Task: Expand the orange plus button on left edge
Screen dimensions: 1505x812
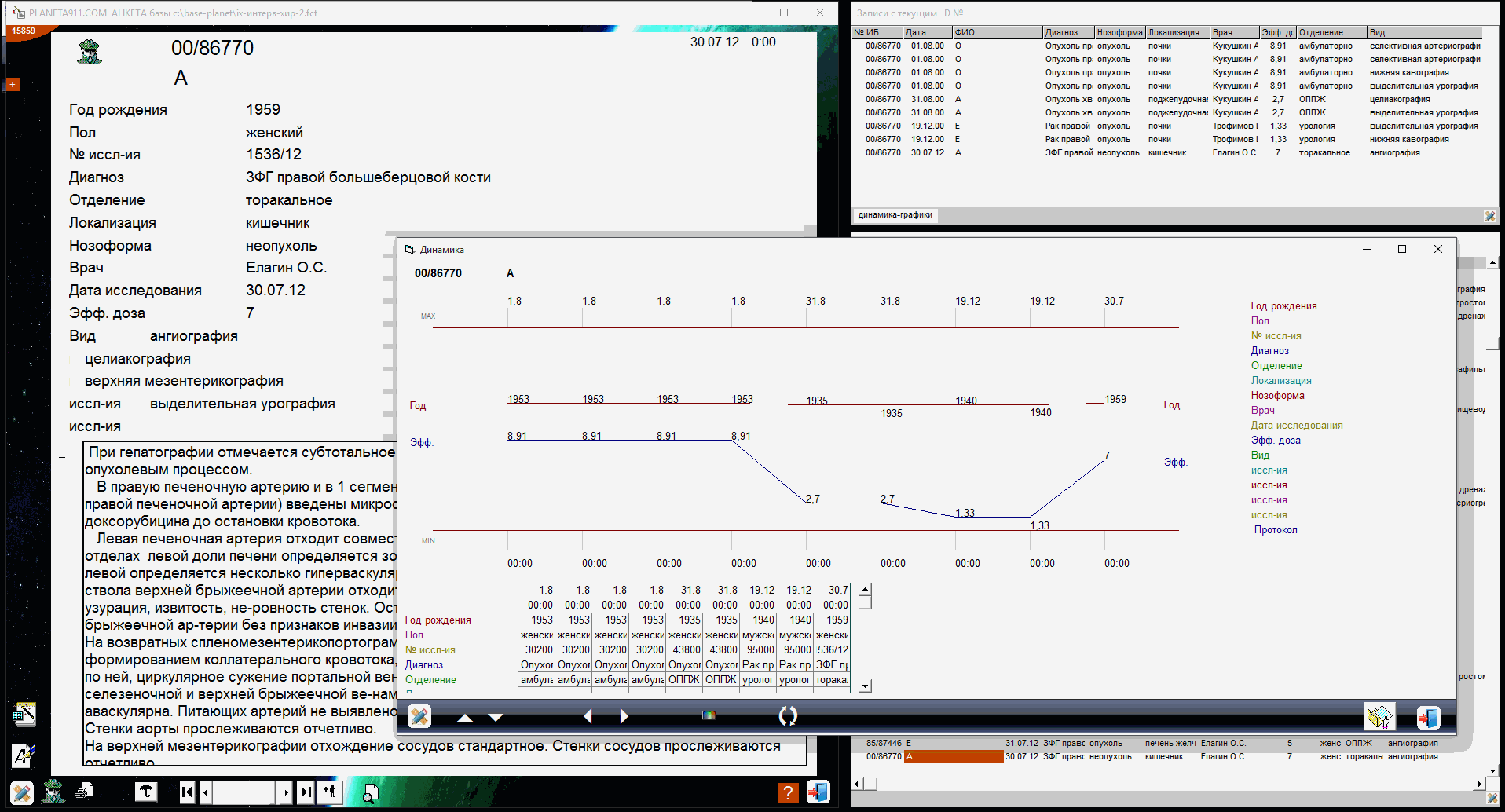Action: 13,84
